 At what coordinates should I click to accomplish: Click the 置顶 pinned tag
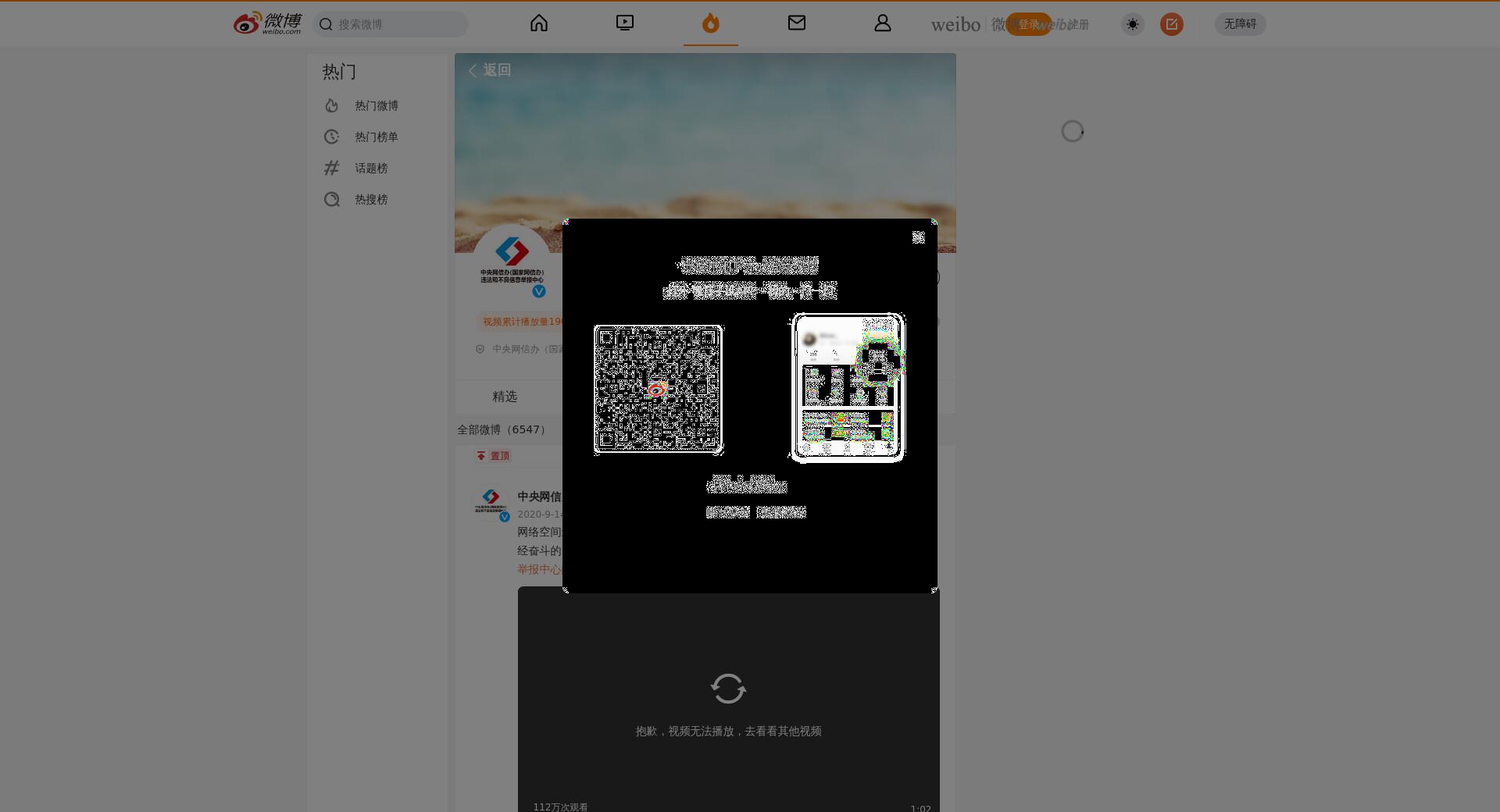(x=493, y=456)
